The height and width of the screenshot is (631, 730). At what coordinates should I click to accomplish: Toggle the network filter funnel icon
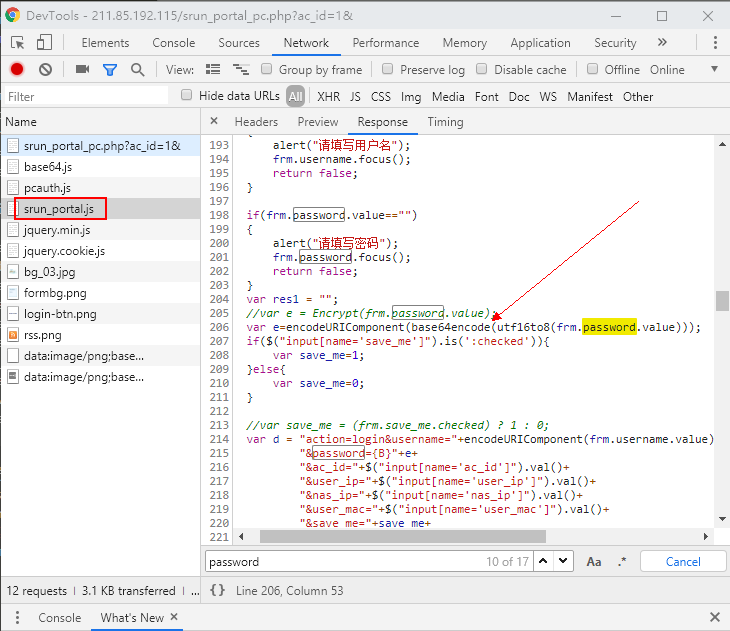point(110,69)
